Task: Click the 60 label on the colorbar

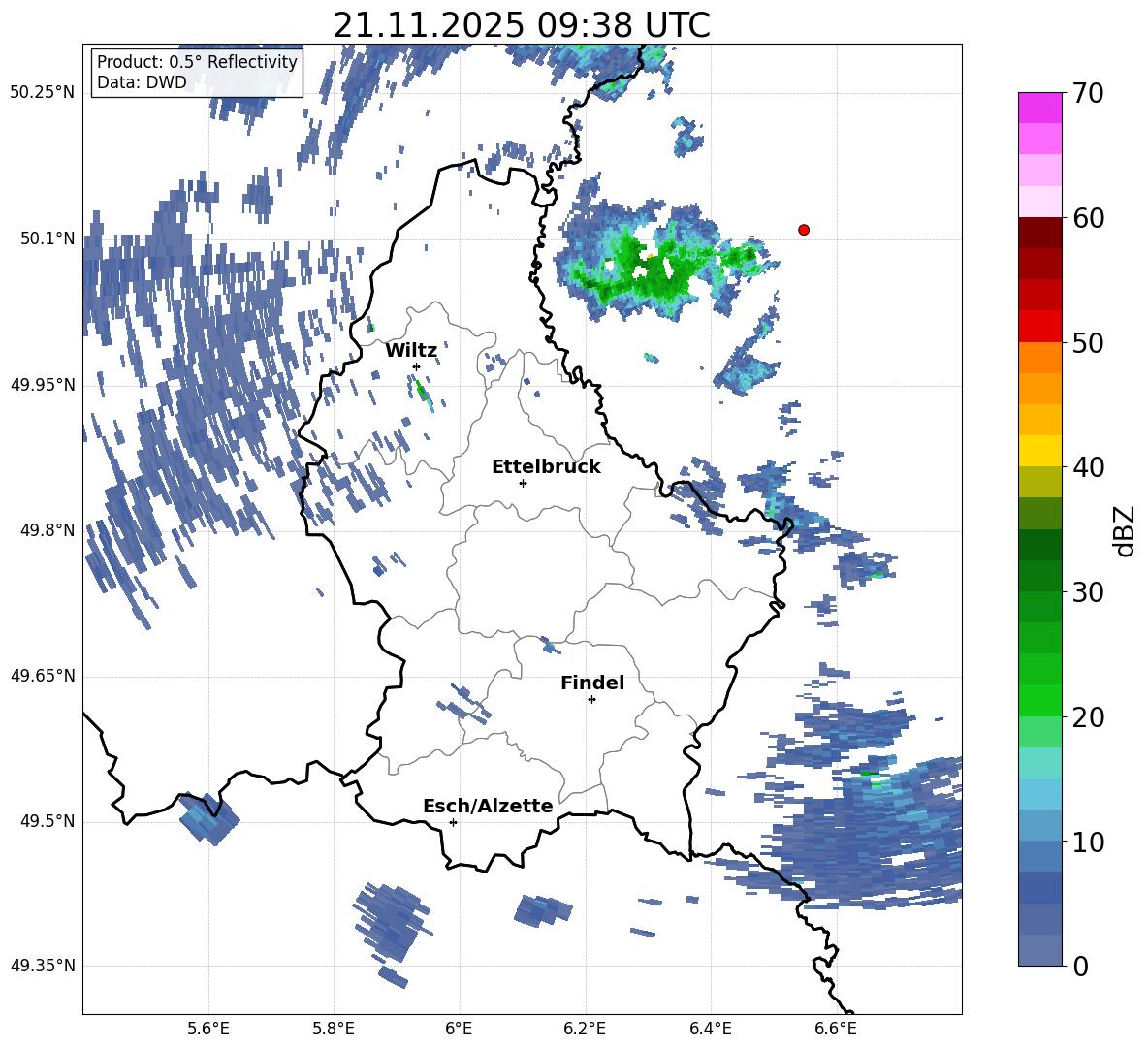Action: point(1089,218)
